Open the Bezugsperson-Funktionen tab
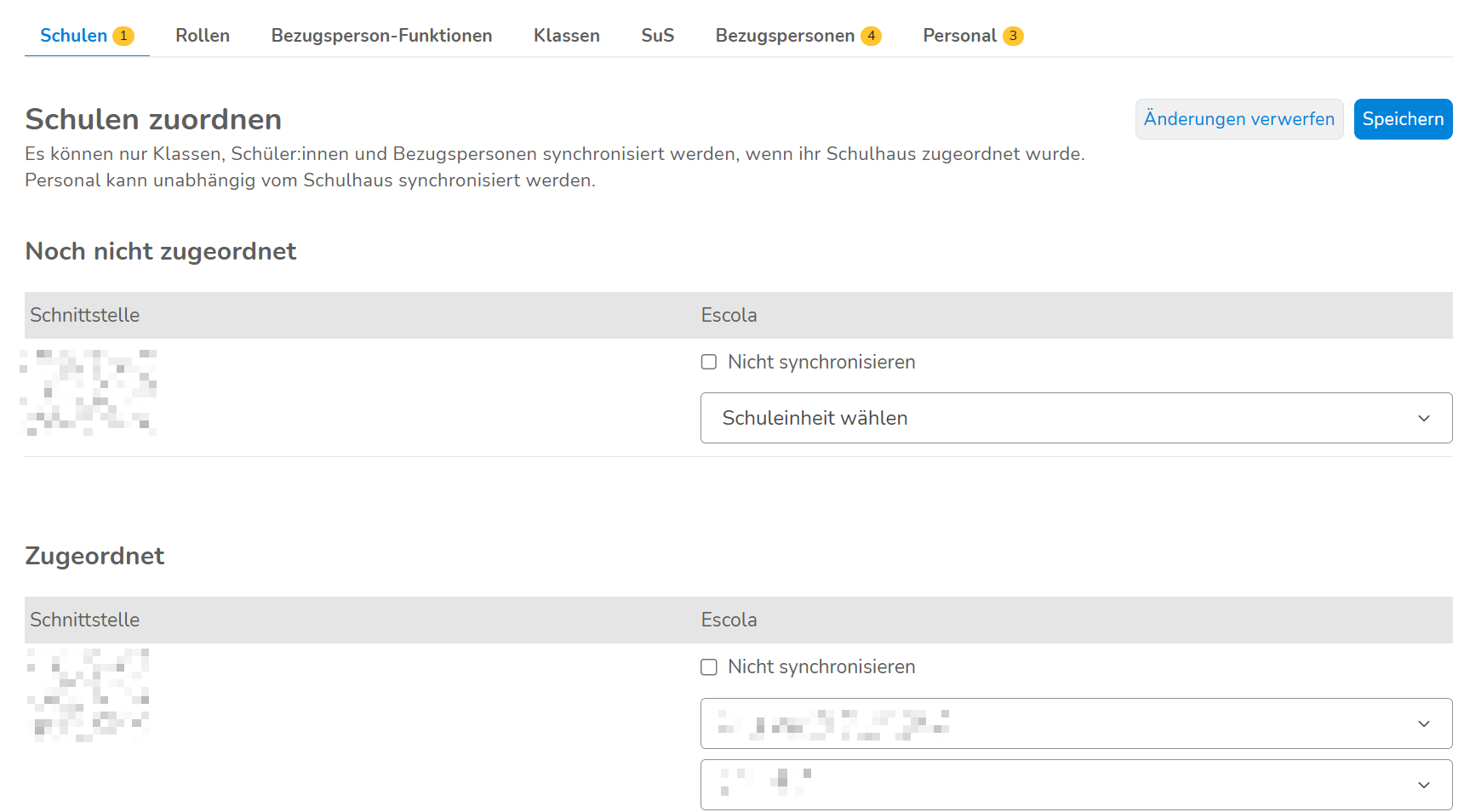Image resolution: width=1464 pixels, height=812 pixels. point(381,36)
